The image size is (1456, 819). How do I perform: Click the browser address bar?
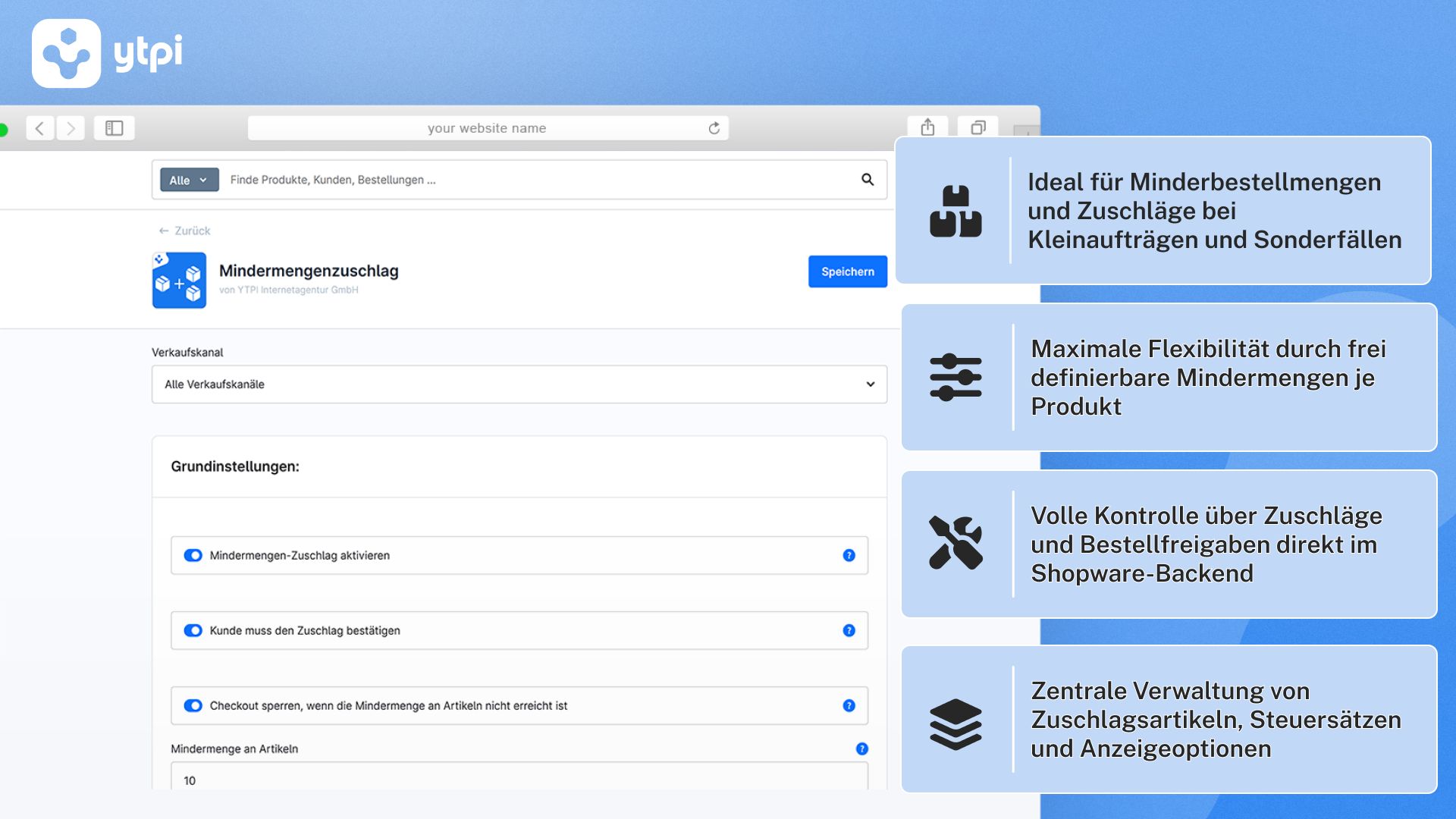487,128
